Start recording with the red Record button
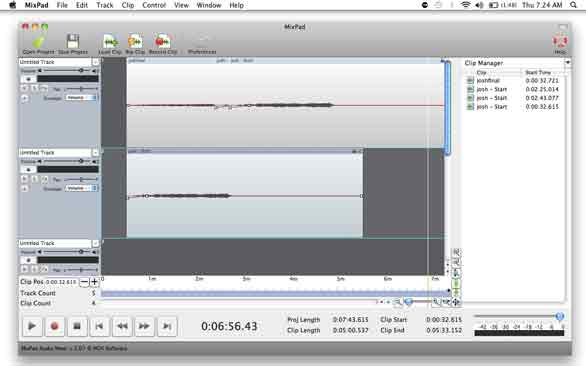Viewport: 586px width, 366px height. [55, 326]
